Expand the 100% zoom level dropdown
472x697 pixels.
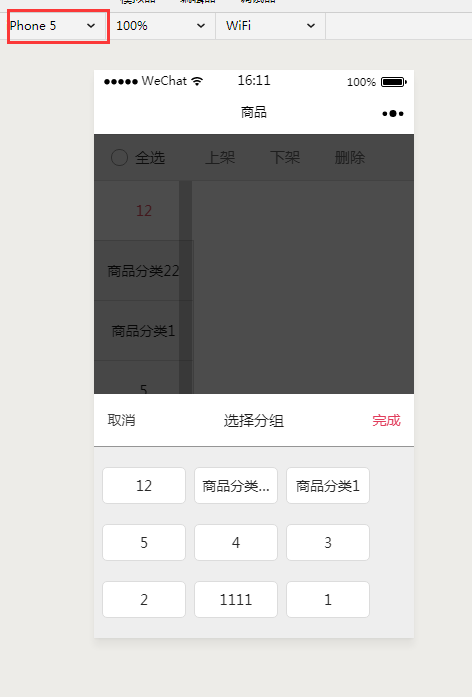161,26
